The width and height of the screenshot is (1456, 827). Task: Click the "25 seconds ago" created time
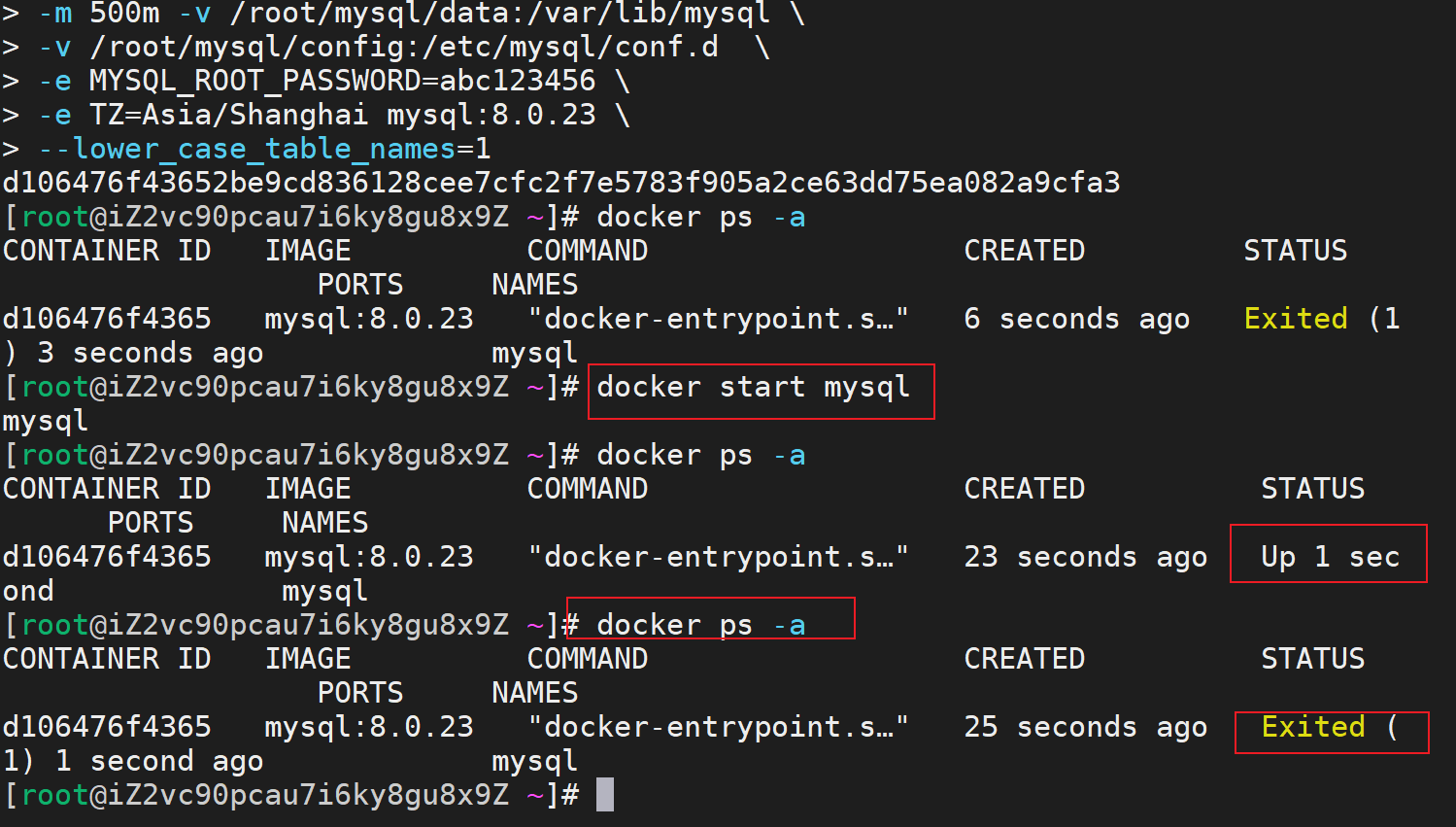click(1085, 727)
